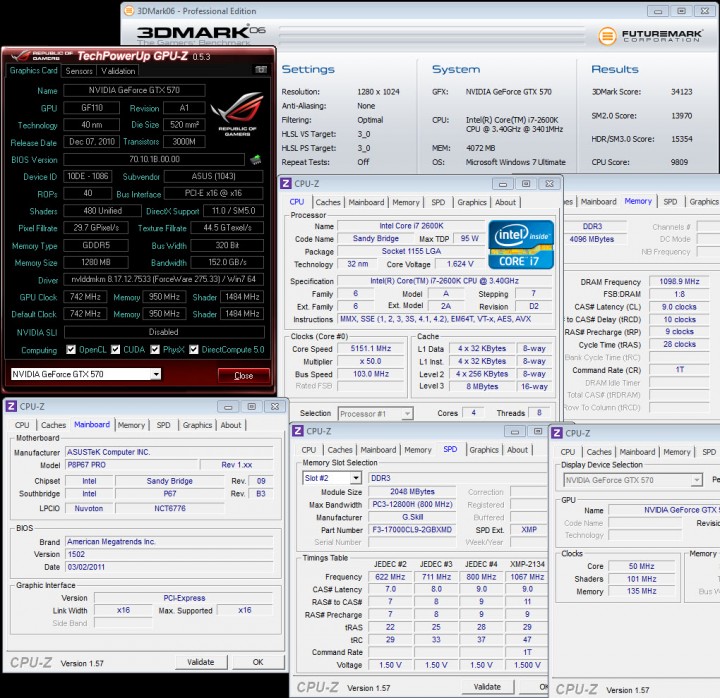Click the Multiplier value x 50.0
The height and width of the screenshot is (698, 720).
(371, 361)
